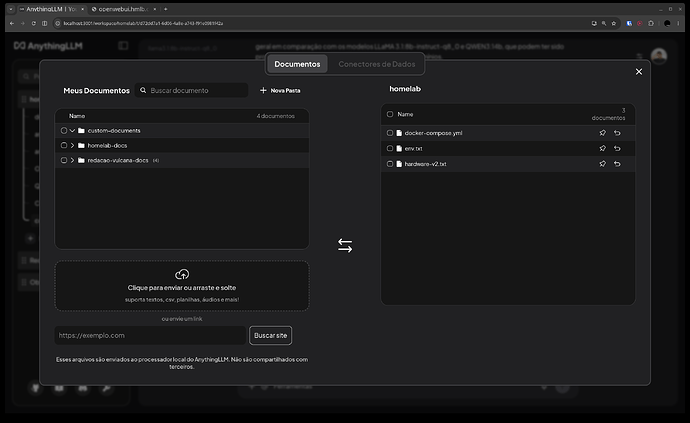Create a folder with Nova Pasta
The width and height of the screenshot is (690, 423).
[280, 90]
